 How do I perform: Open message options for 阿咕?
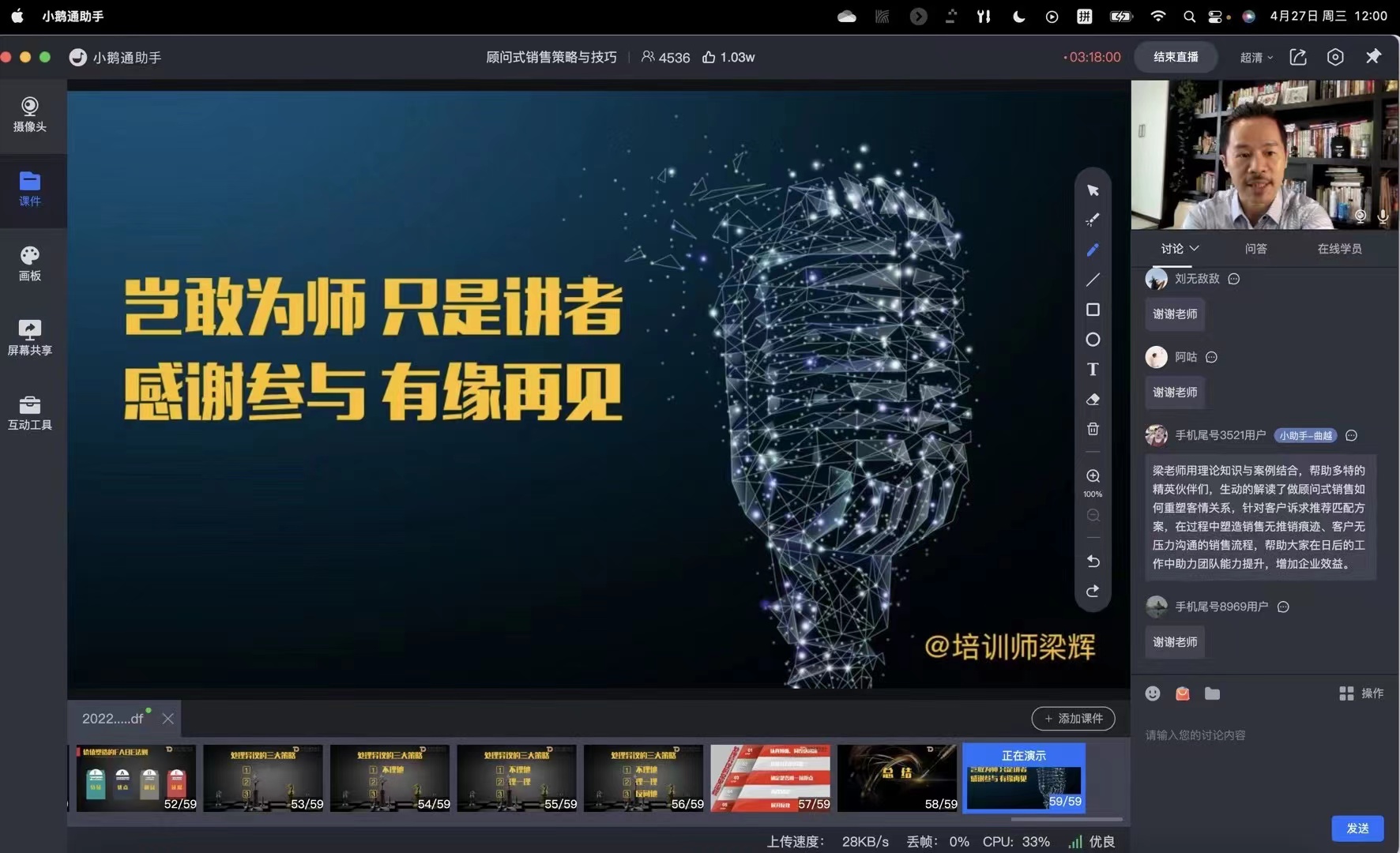click(x=1211, y=357)
